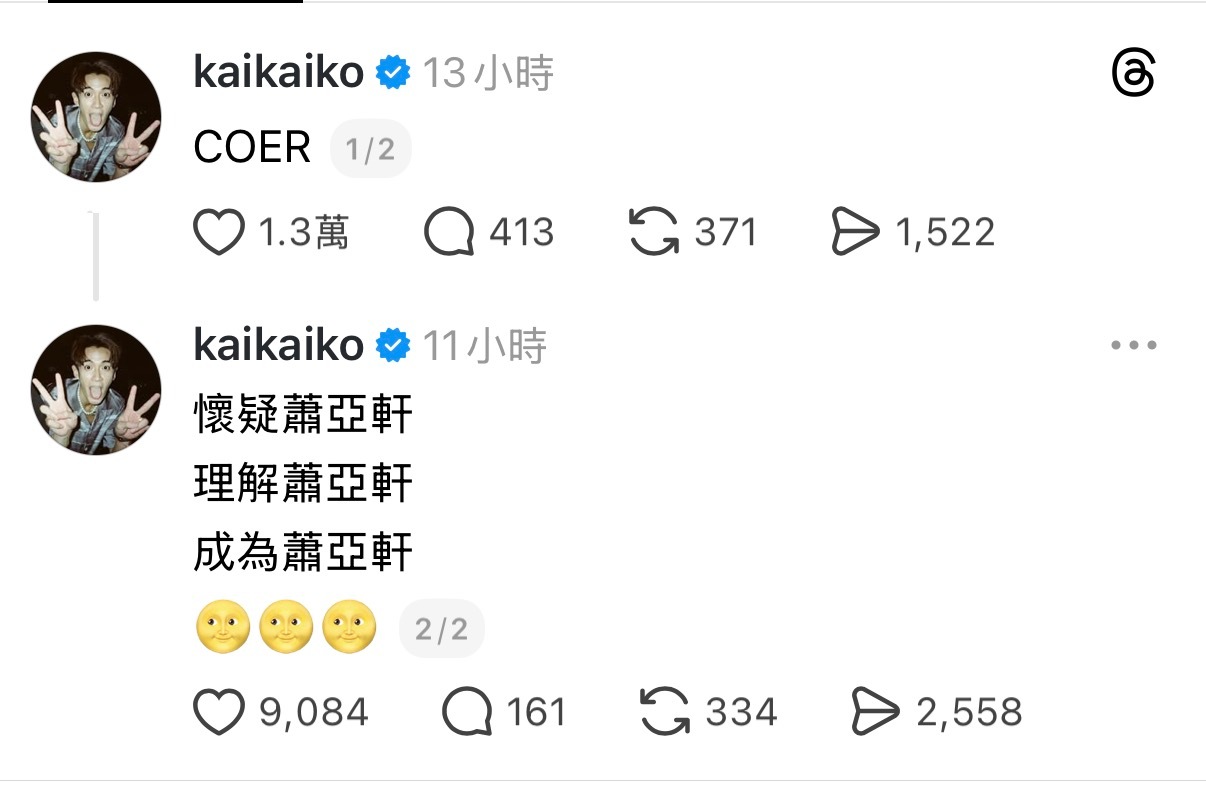Open the Threads logo icon
Image resolution: width=1206 pixels, height=805 pixels.
click(1134, 75)
